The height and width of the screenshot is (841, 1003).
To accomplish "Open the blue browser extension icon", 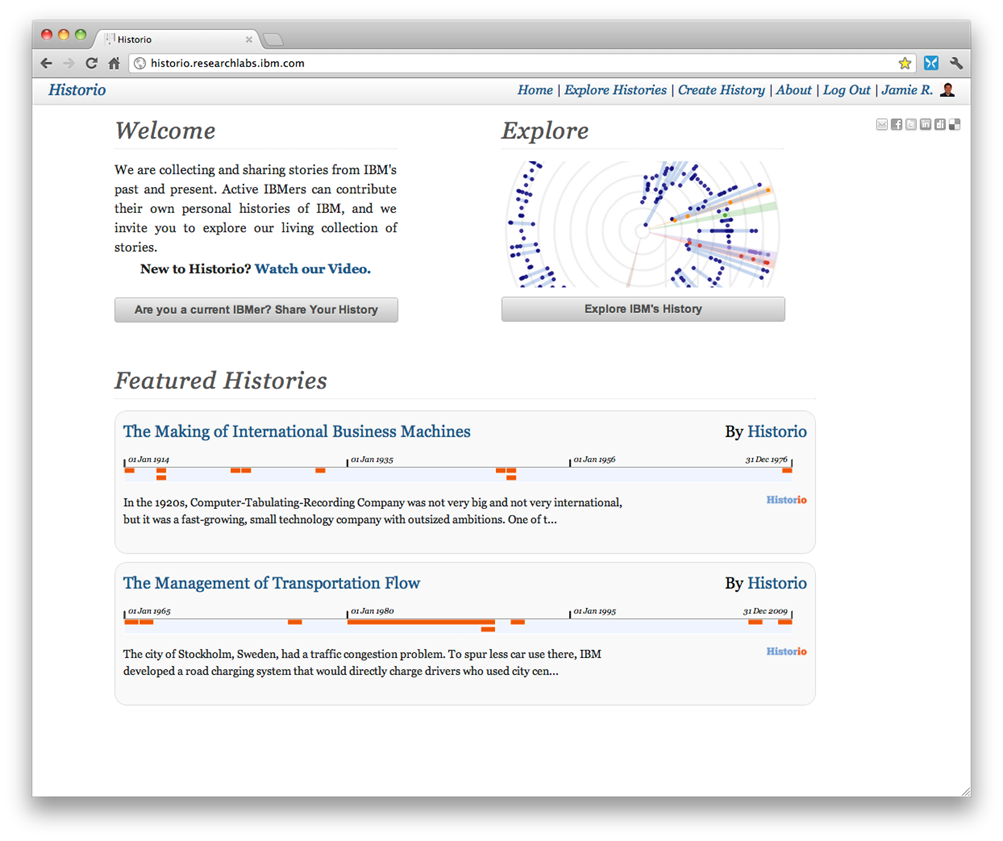I will 931,63.
